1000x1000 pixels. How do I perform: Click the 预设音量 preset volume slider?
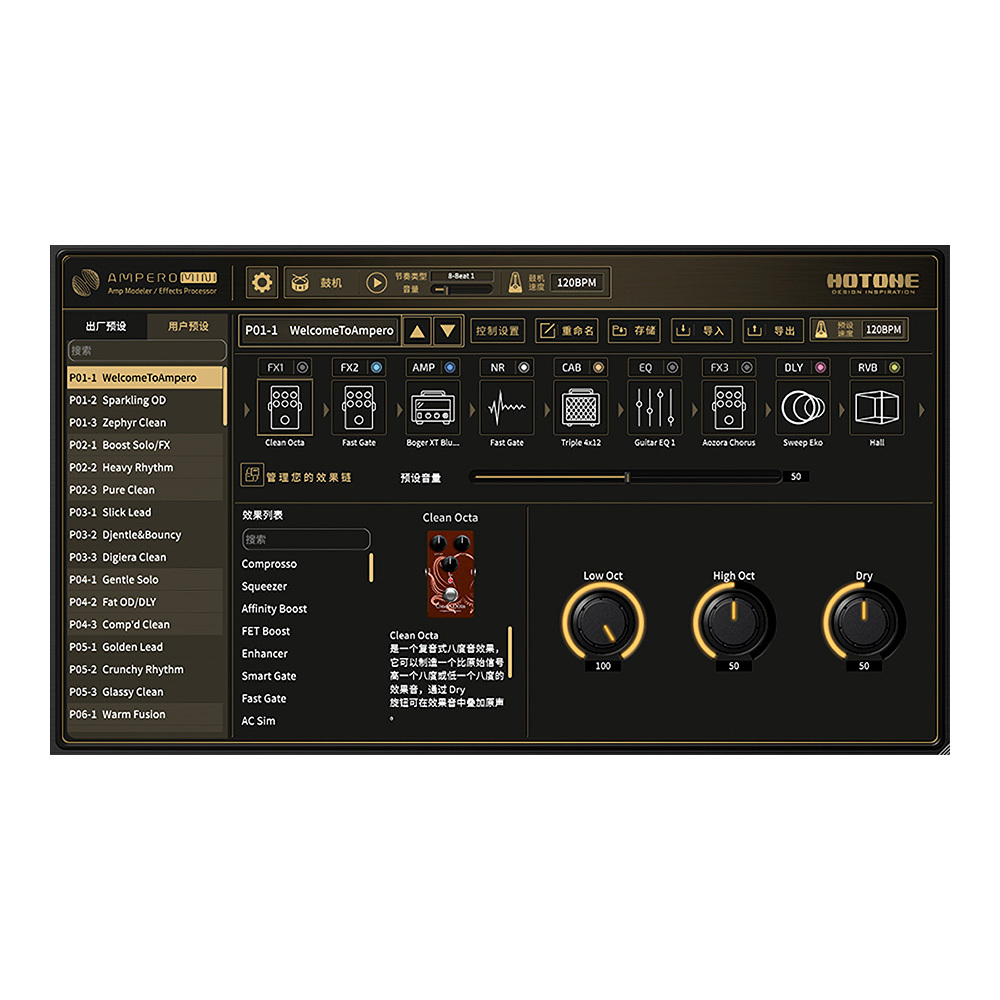[625, 477]
